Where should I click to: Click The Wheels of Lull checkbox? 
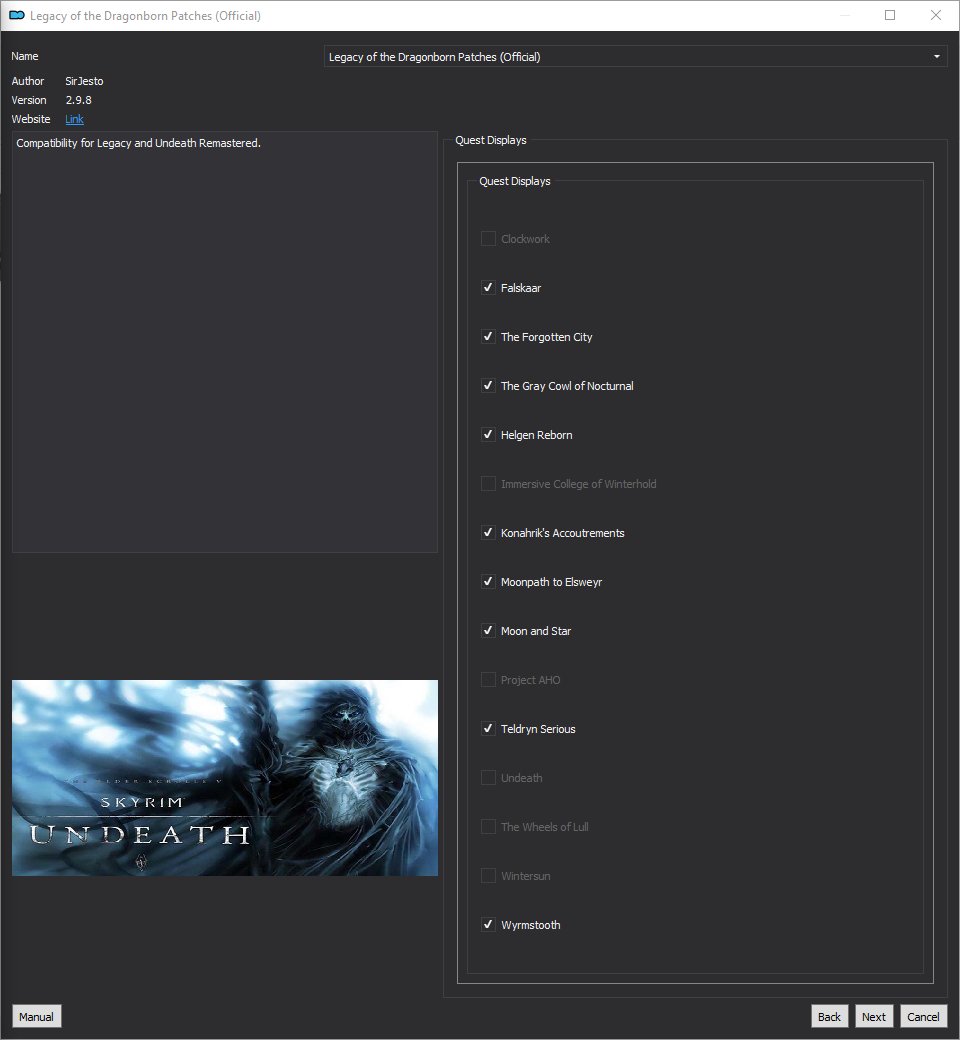coord(488,827)
